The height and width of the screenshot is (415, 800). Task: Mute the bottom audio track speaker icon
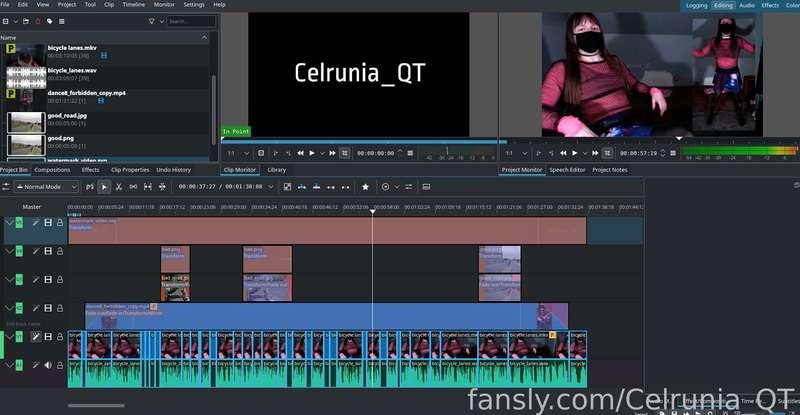(x=48, y=365)
